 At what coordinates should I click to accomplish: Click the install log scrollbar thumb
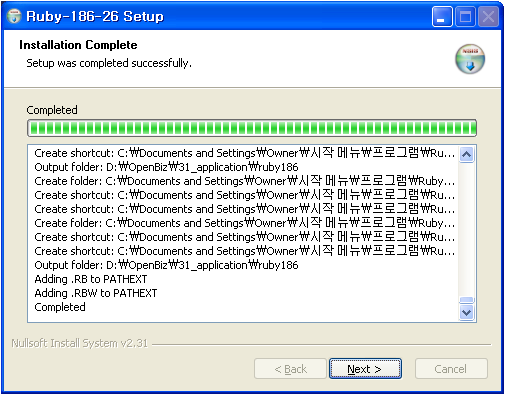(466, 300)
